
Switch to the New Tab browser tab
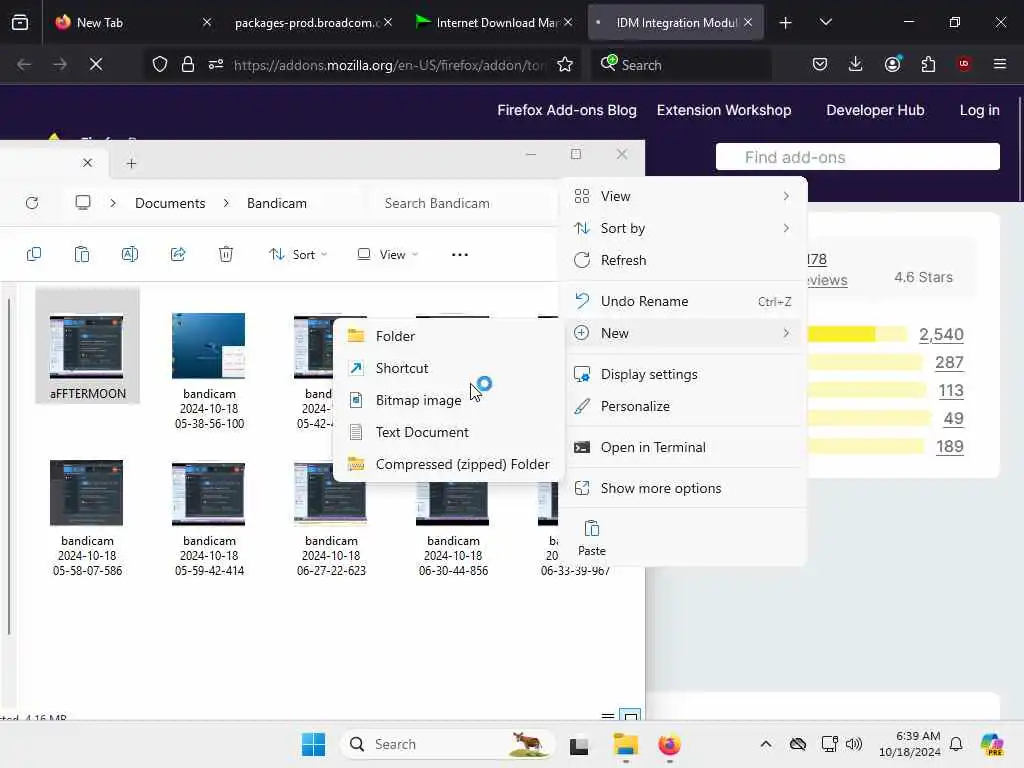(x=131, y=22)
